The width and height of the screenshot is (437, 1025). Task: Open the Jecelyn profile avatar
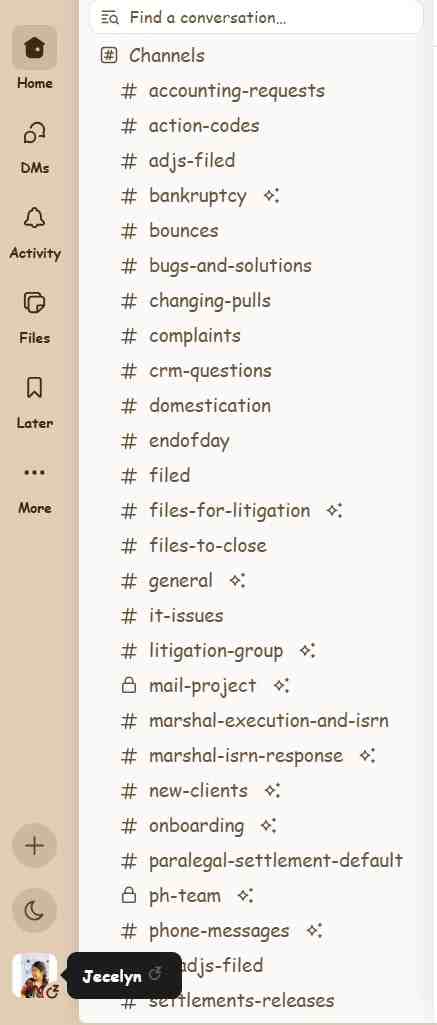click(35, 975)
